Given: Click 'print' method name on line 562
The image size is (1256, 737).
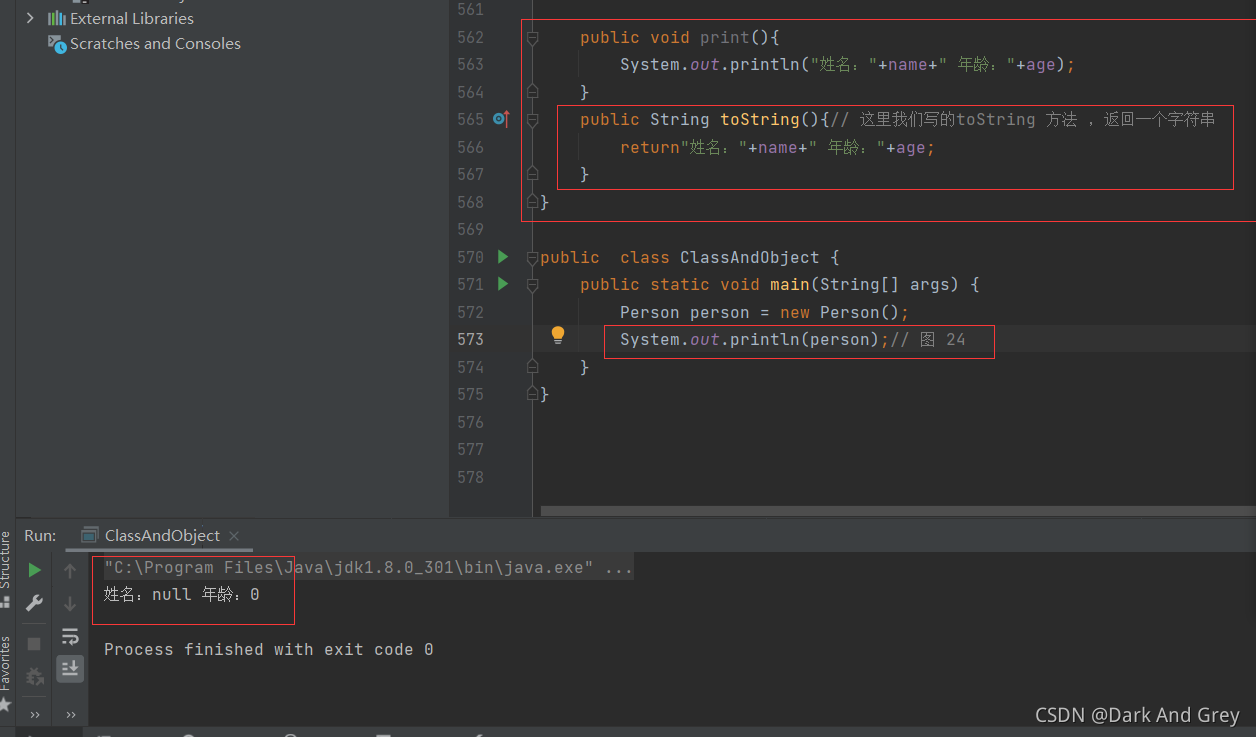Looking at the screenshot, I should click(725, 38).
